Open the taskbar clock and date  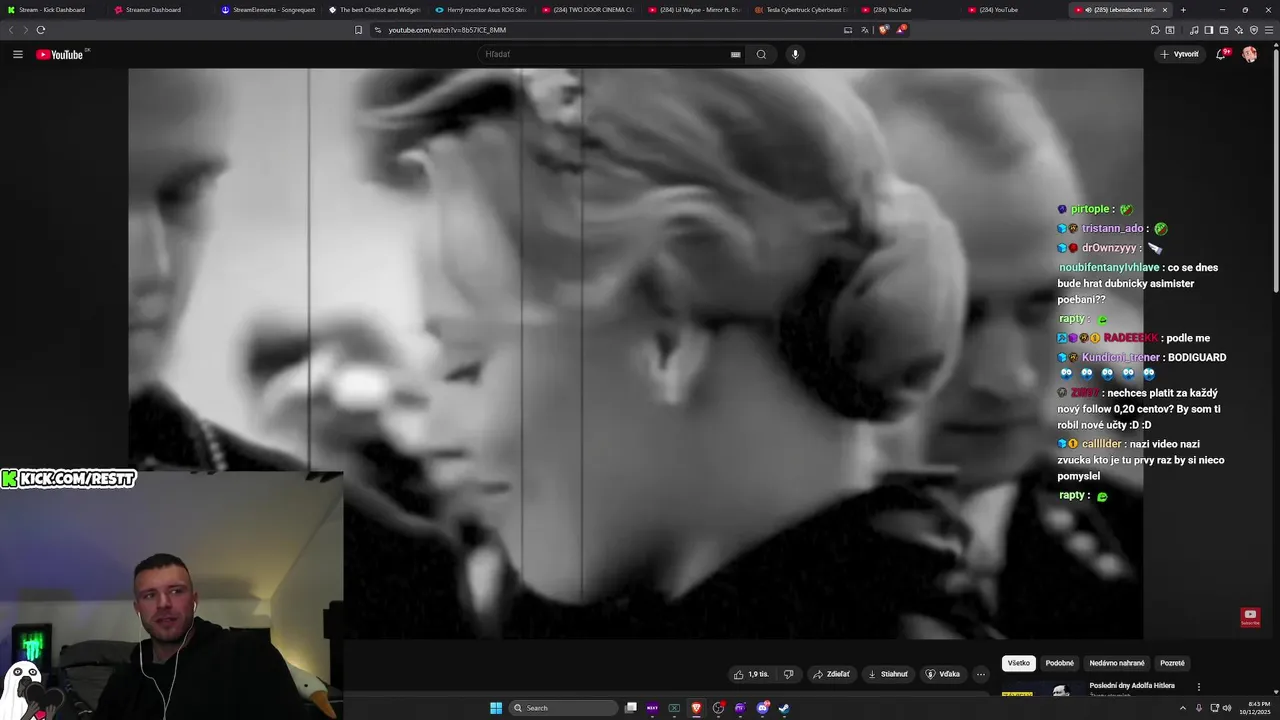tap(1257, 708)
